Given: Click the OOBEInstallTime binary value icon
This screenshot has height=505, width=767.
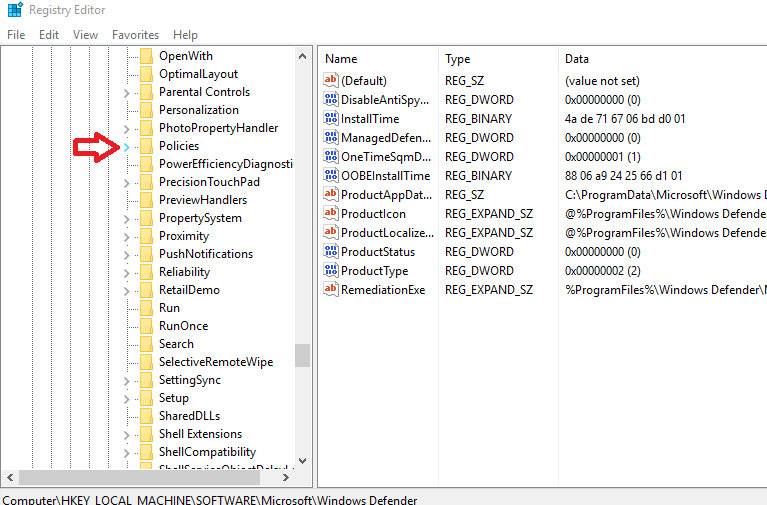Looking at the screenshot, I should [331, 175].
